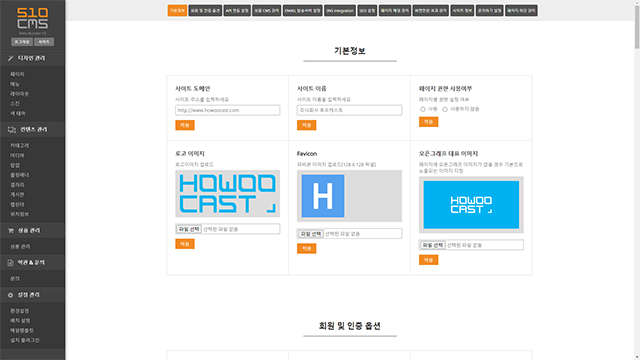Viewport: 640px width, 360px height.
Task: Click the Favicon H preview image
Action: tap(323, 196)
